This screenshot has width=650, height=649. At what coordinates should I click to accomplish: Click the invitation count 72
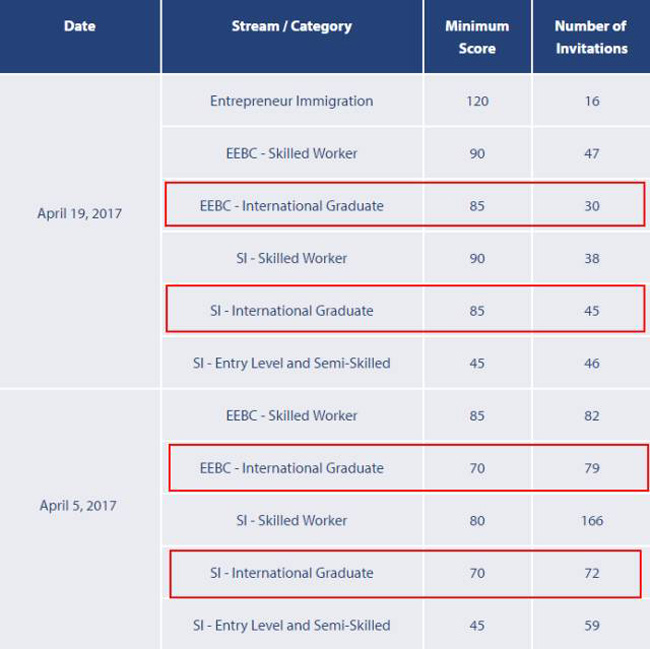(592, 573)
